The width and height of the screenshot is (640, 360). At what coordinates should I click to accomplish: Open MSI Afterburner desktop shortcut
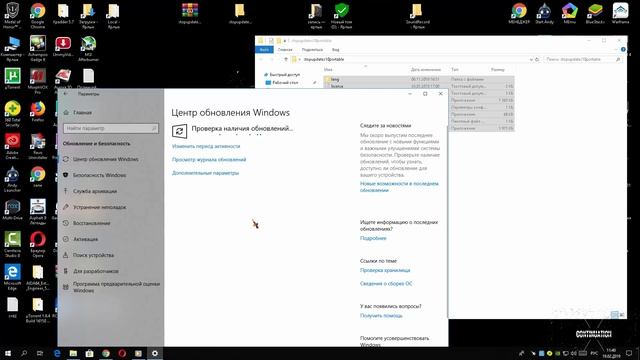click(88, 49)
